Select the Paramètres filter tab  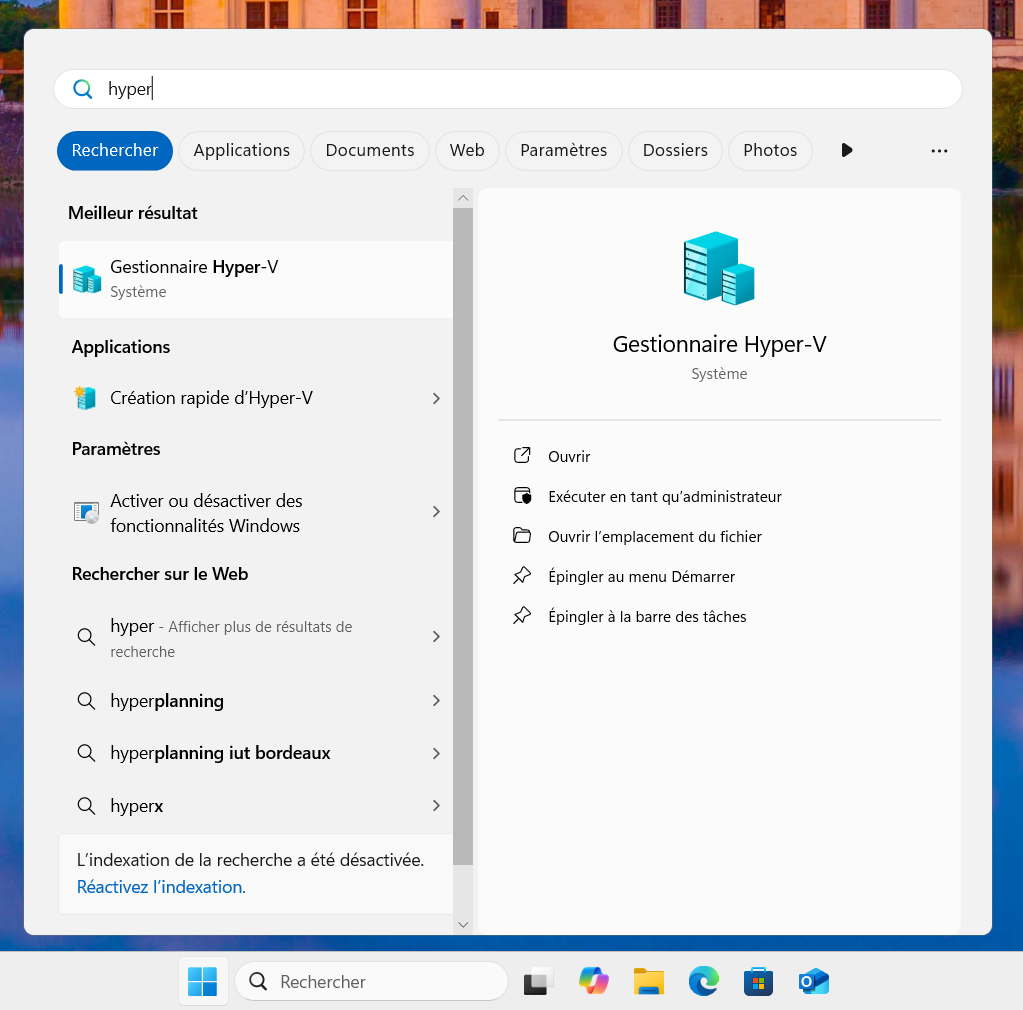pos(563,151)
